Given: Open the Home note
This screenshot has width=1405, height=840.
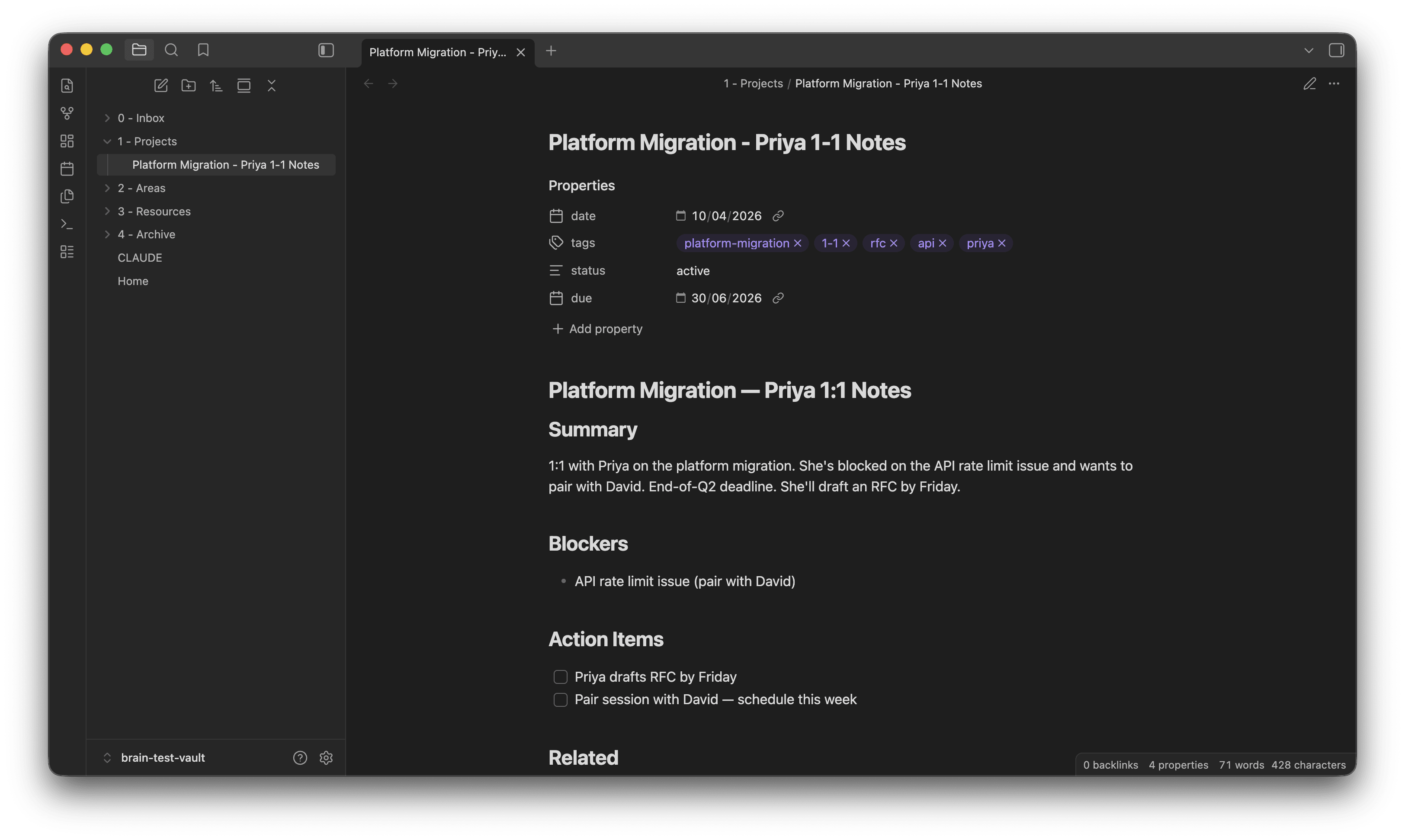Looking at the screenshot, I should tap(133, 281).
